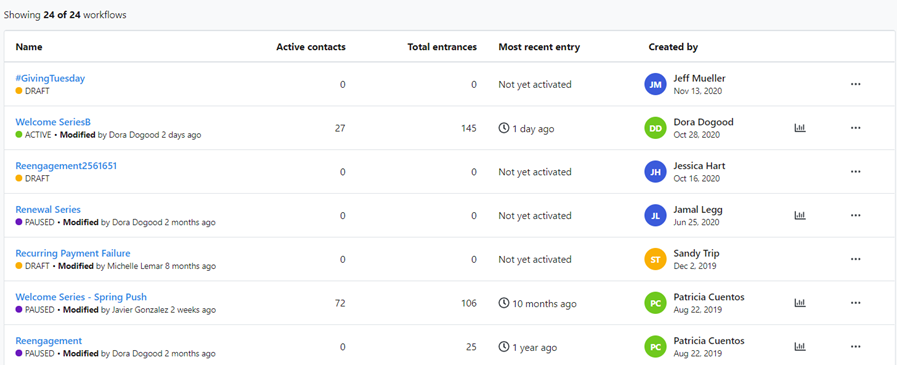The width and height of the screenshot is (898, 365).
Task: View chart icon for Reengagement row
Action: point(799,347)
